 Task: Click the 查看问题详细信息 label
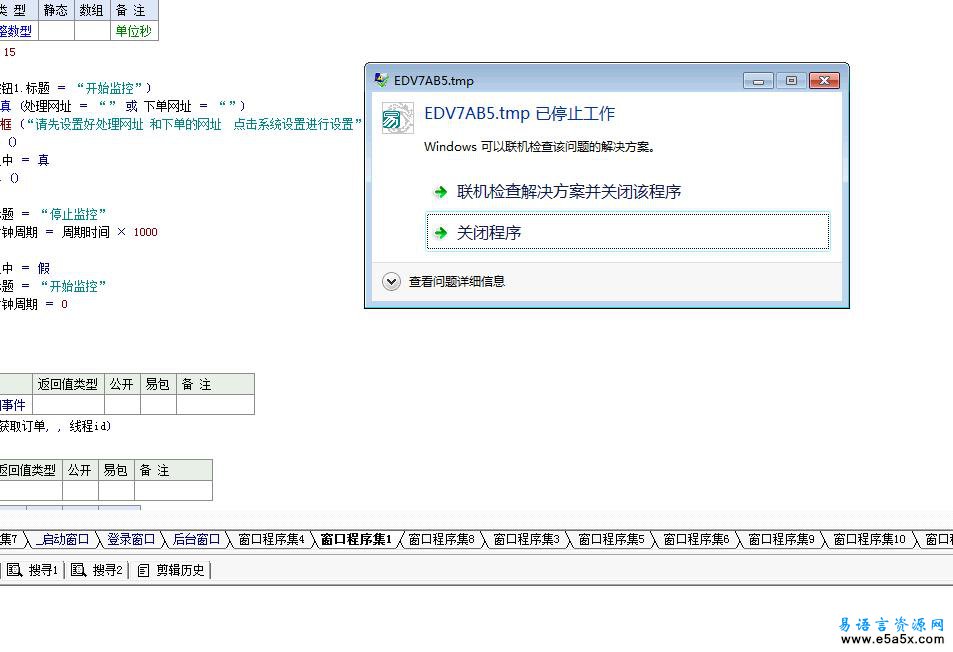coord(456,281)
